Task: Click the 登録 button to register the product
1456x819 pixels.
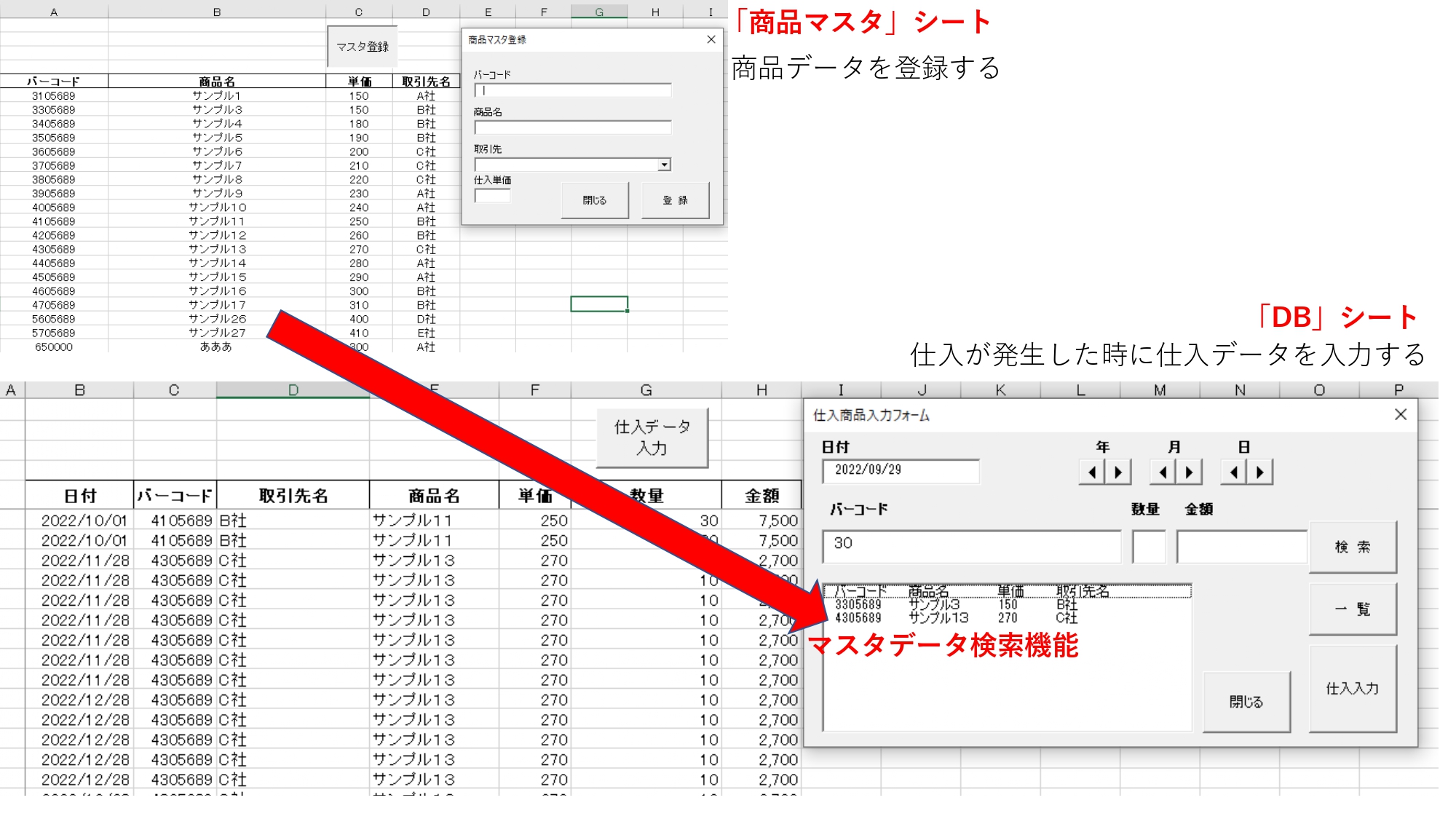Action: coord(674,199)
